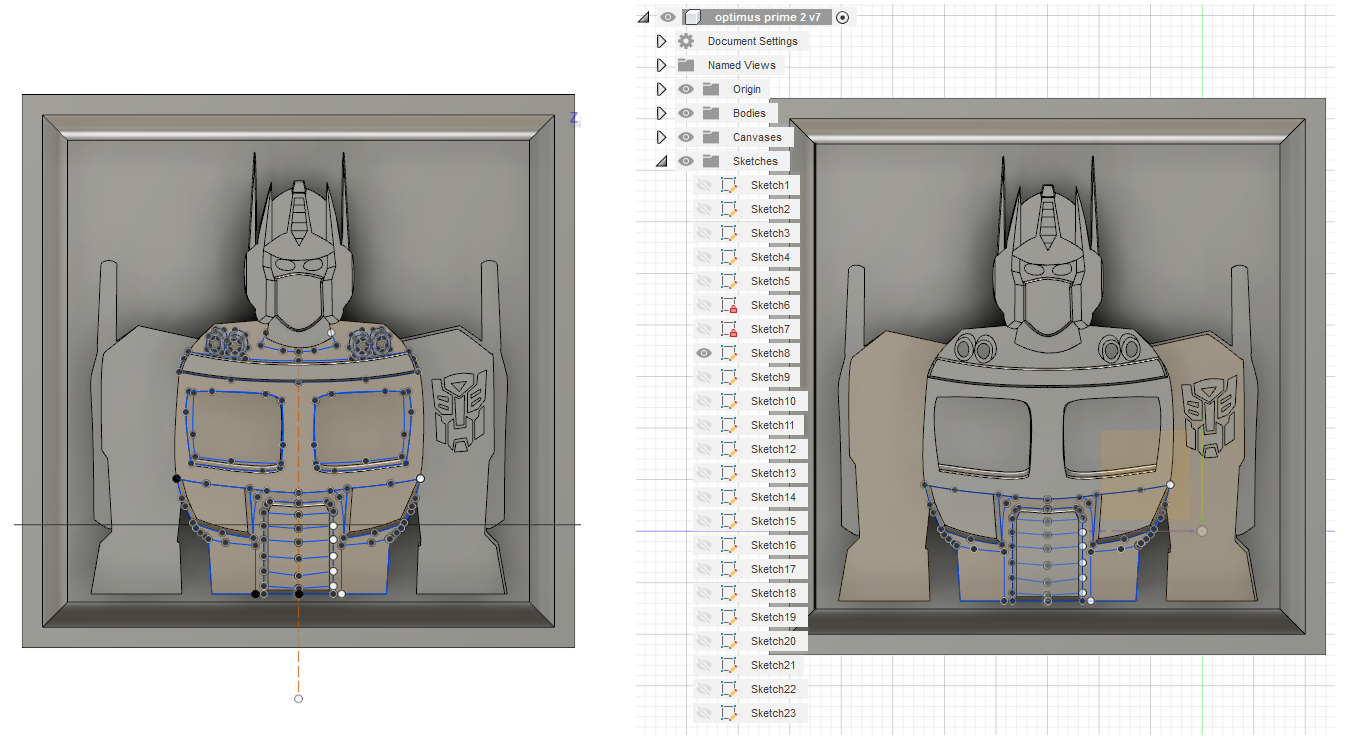Select the Sketch21 sketch icon
This screenshot has height=740, width=1360.
pyautogui.click(x=729, y=665)
